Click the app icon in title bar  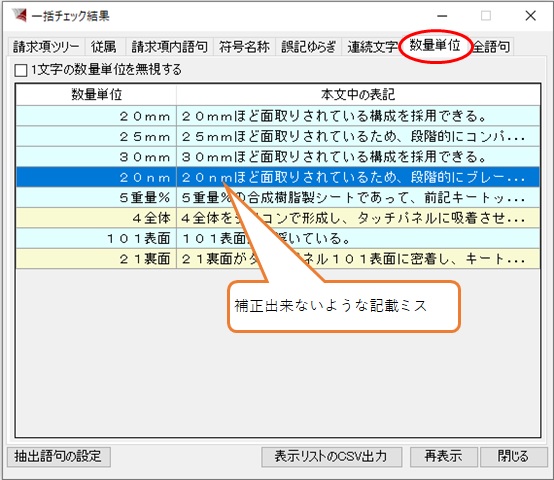tap(19, 15)
